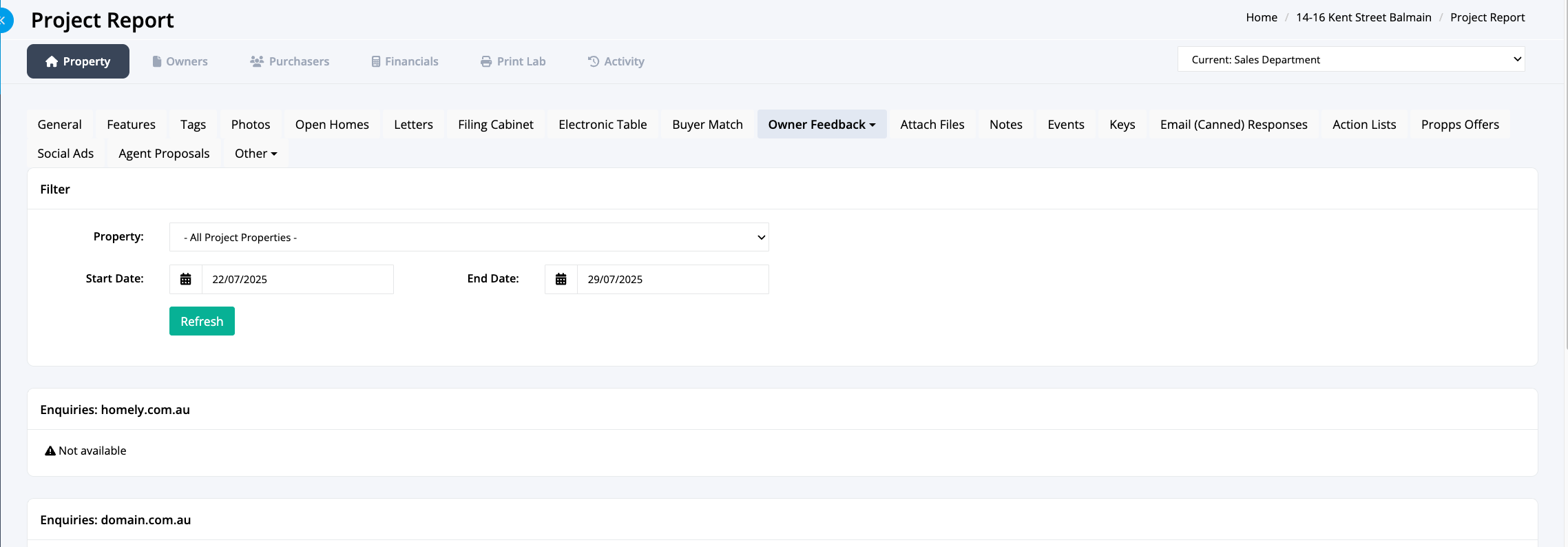This screenshot has height=547, width=1568.
Task: Click the End Date calendar icon
Action: [x=561, y=279]
